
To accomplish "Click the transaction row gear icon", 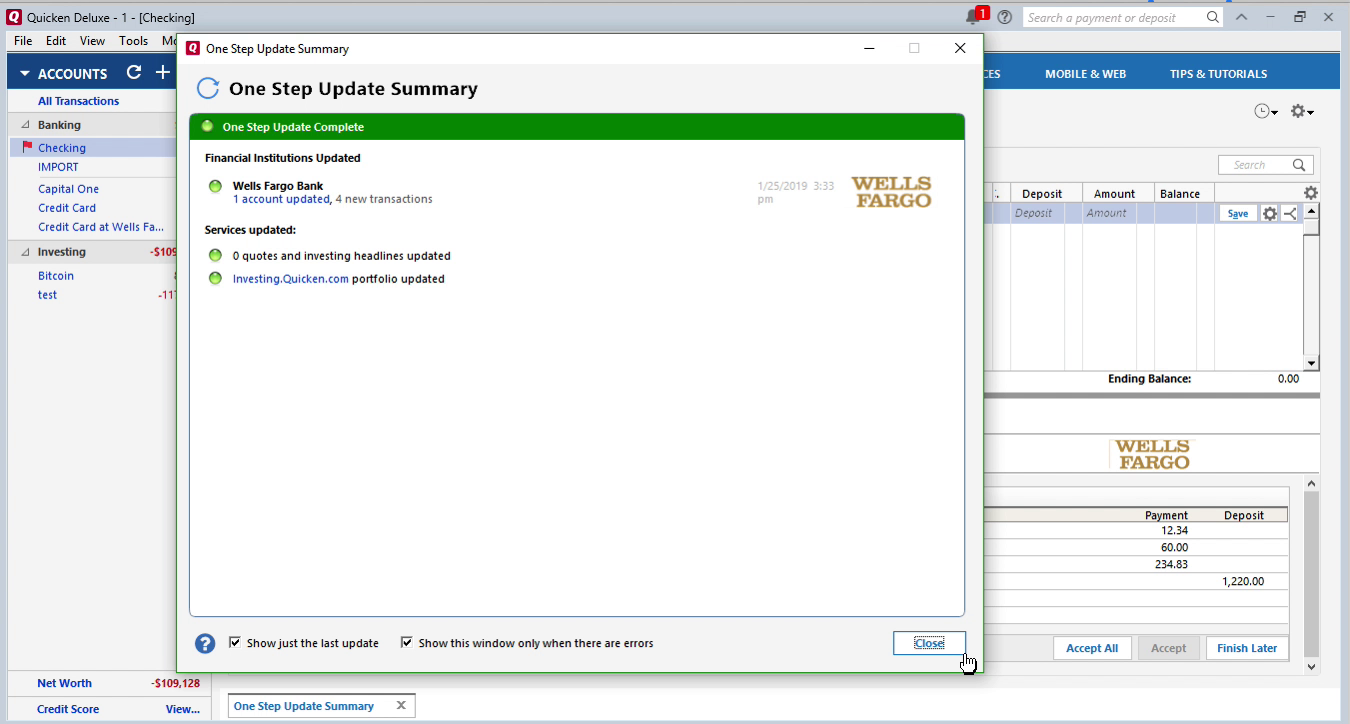I will [1270, 213].
